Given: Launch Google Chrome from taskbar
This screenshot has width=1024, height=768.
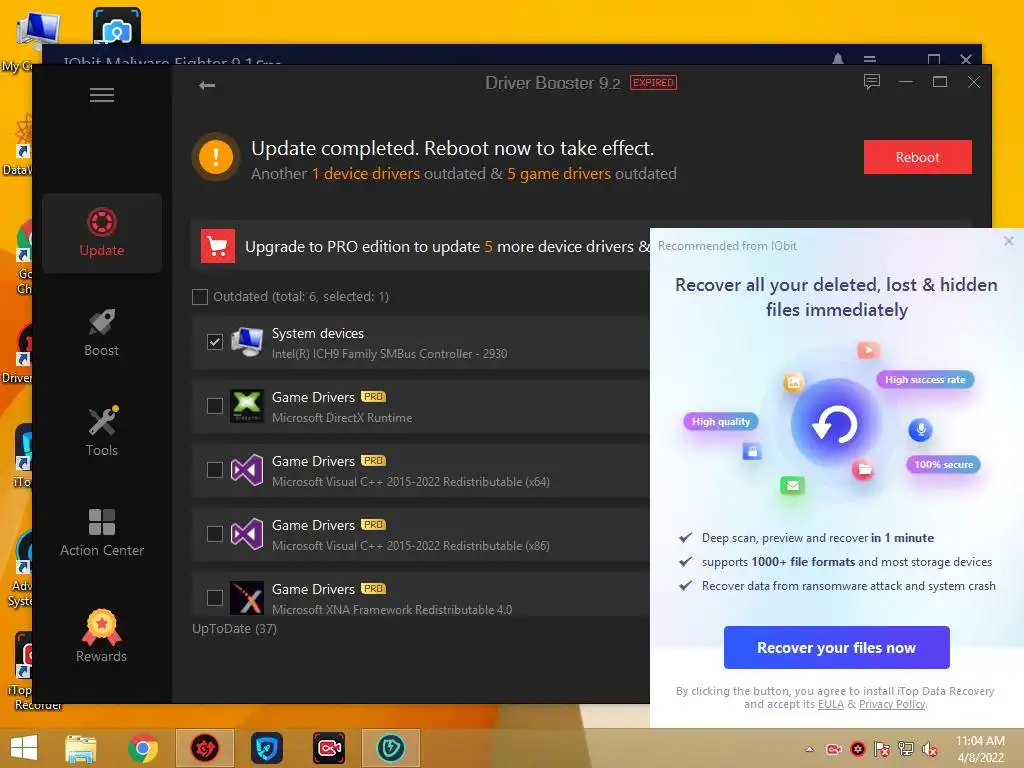Looking at the screenshot, I should (x=143, y=748).
